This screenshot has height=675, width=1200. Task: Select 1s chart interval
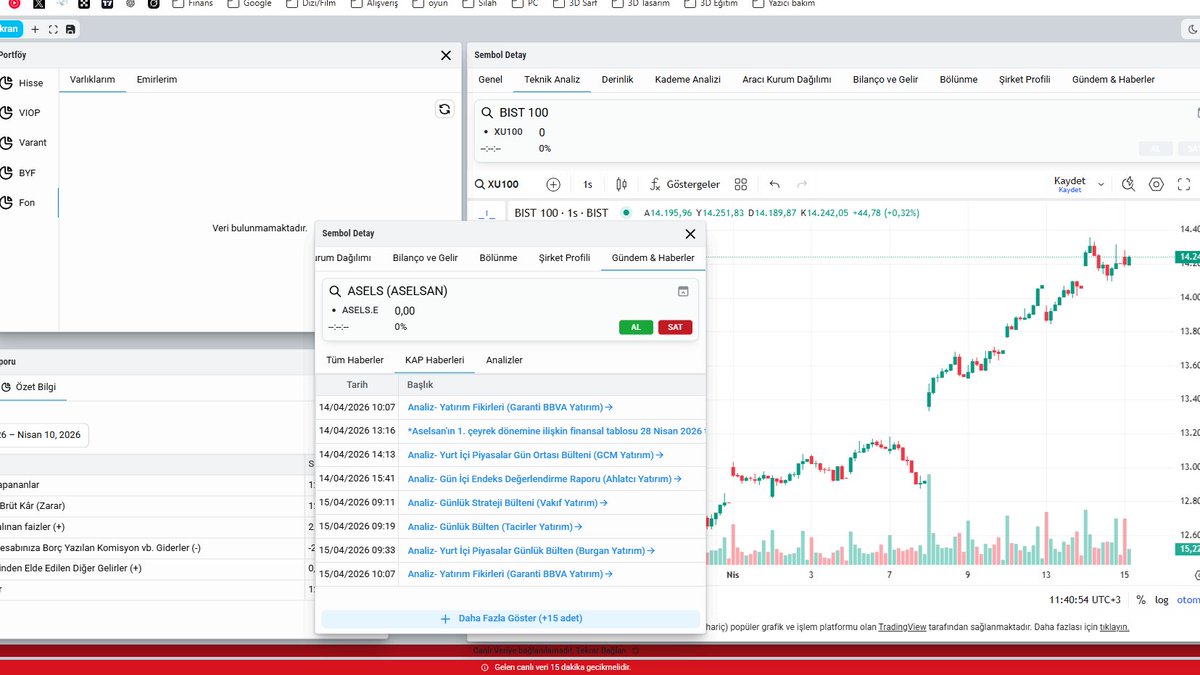588,184
